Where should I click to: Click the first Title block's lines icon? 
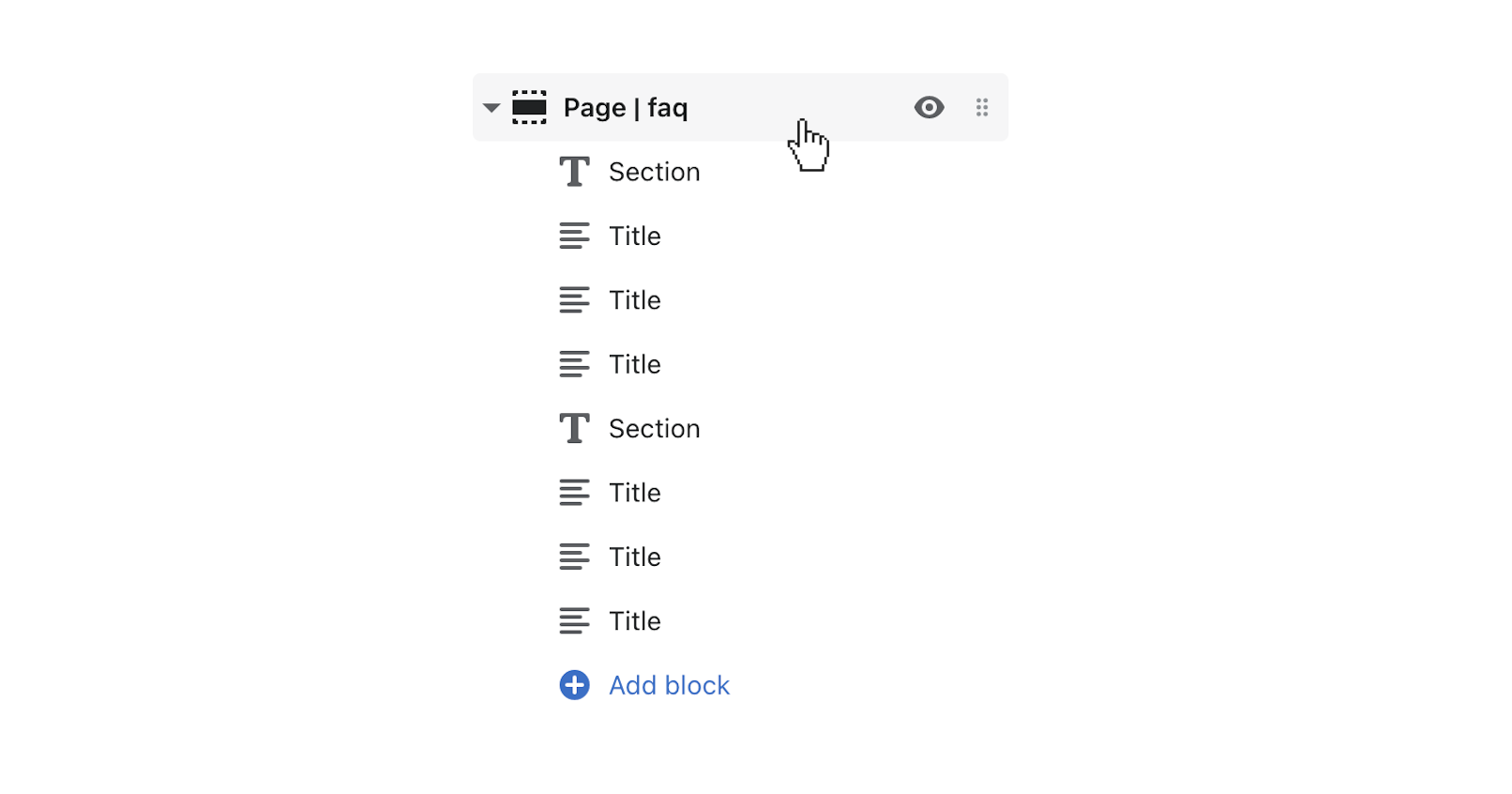574,236
